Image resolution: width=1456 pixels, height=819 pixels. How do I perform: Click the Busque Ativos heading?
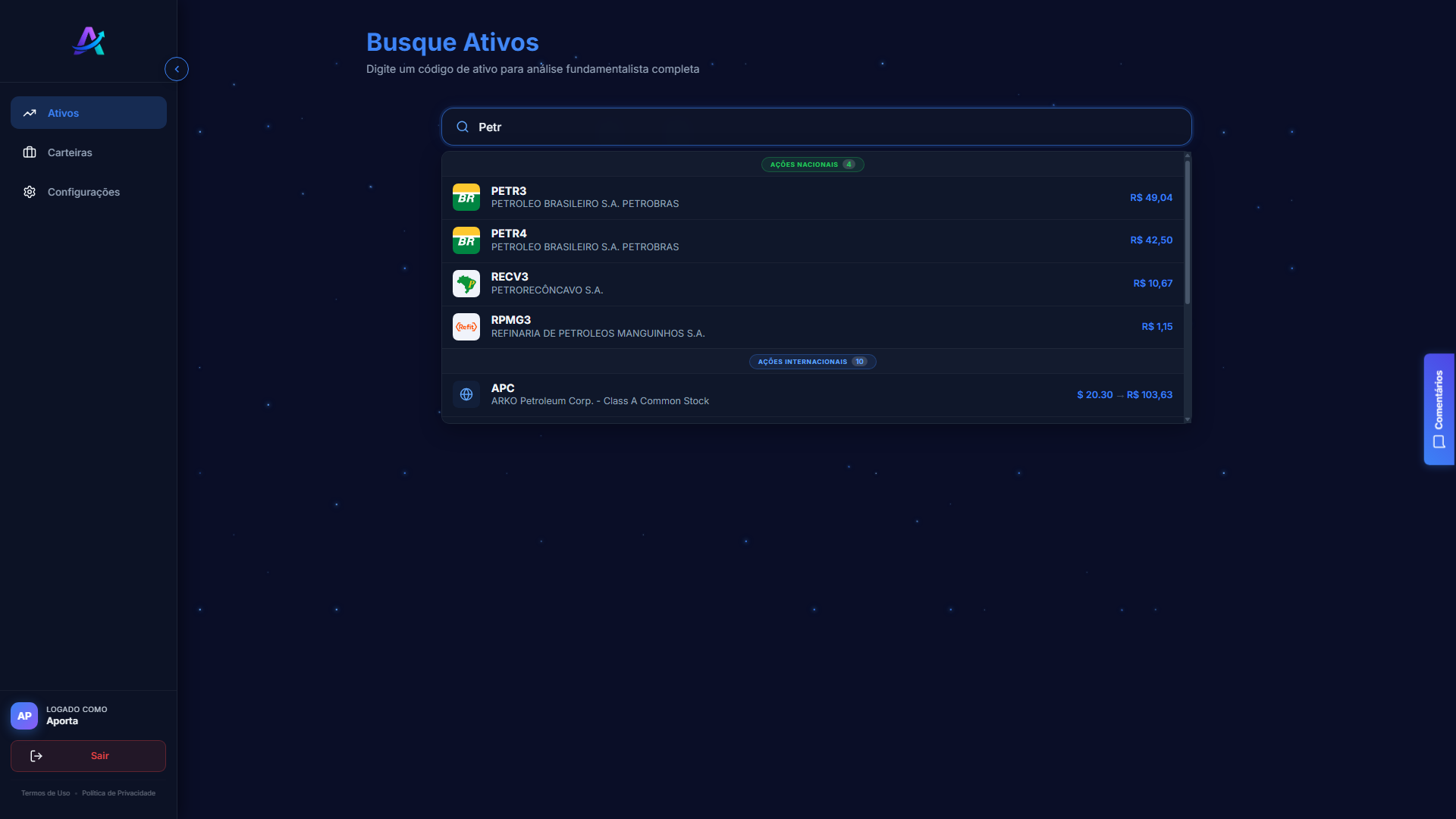click(453, 42)
